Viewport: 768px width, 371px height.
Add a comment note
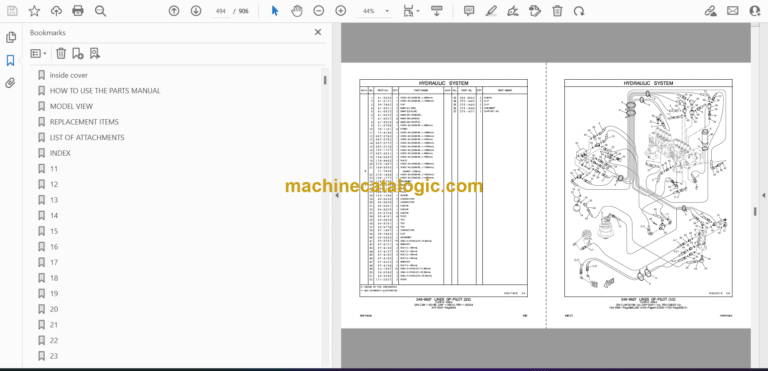[x=469, y=11]
